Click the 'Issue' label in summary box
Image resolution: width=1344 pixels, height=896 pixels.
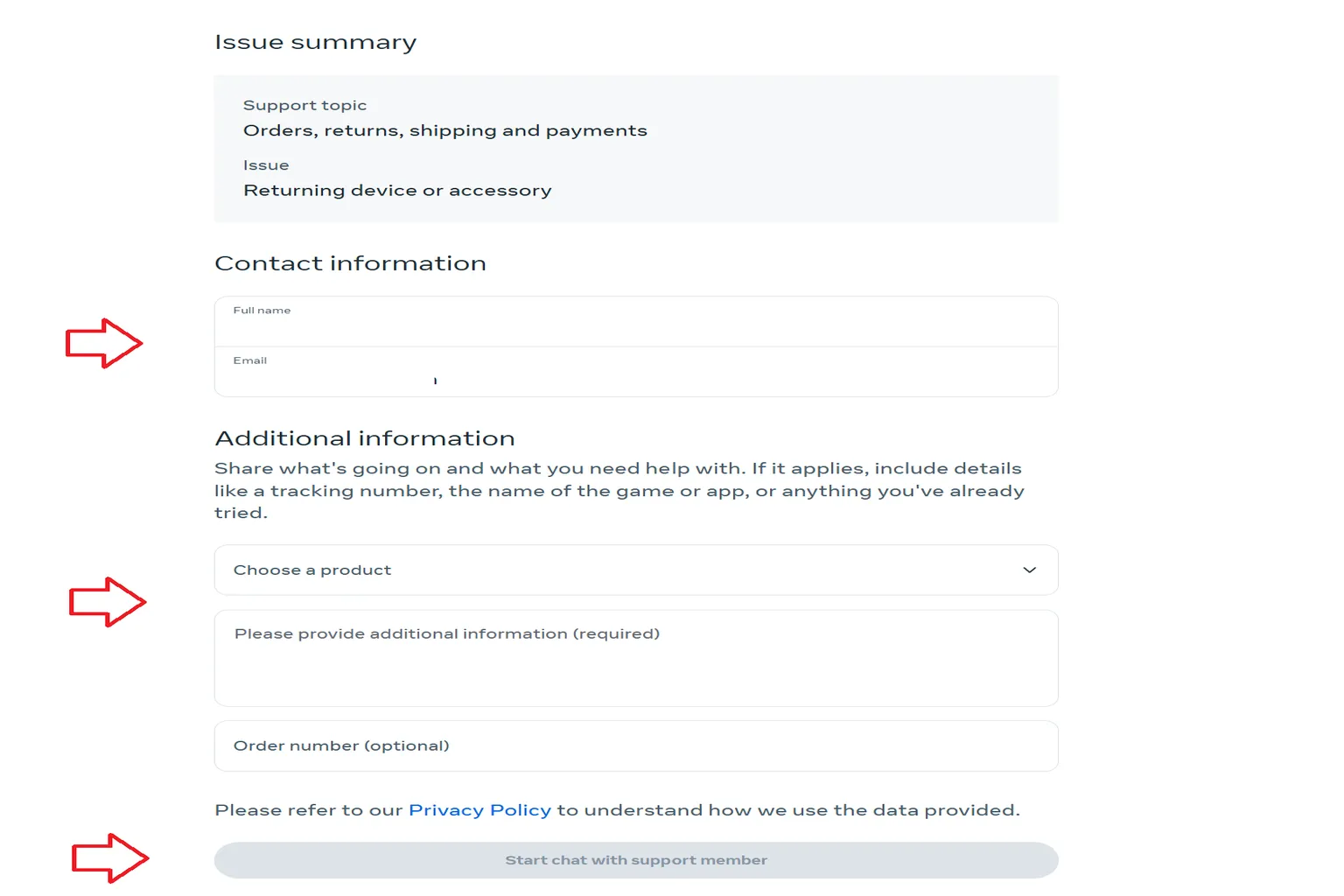(x=266, y=165)
